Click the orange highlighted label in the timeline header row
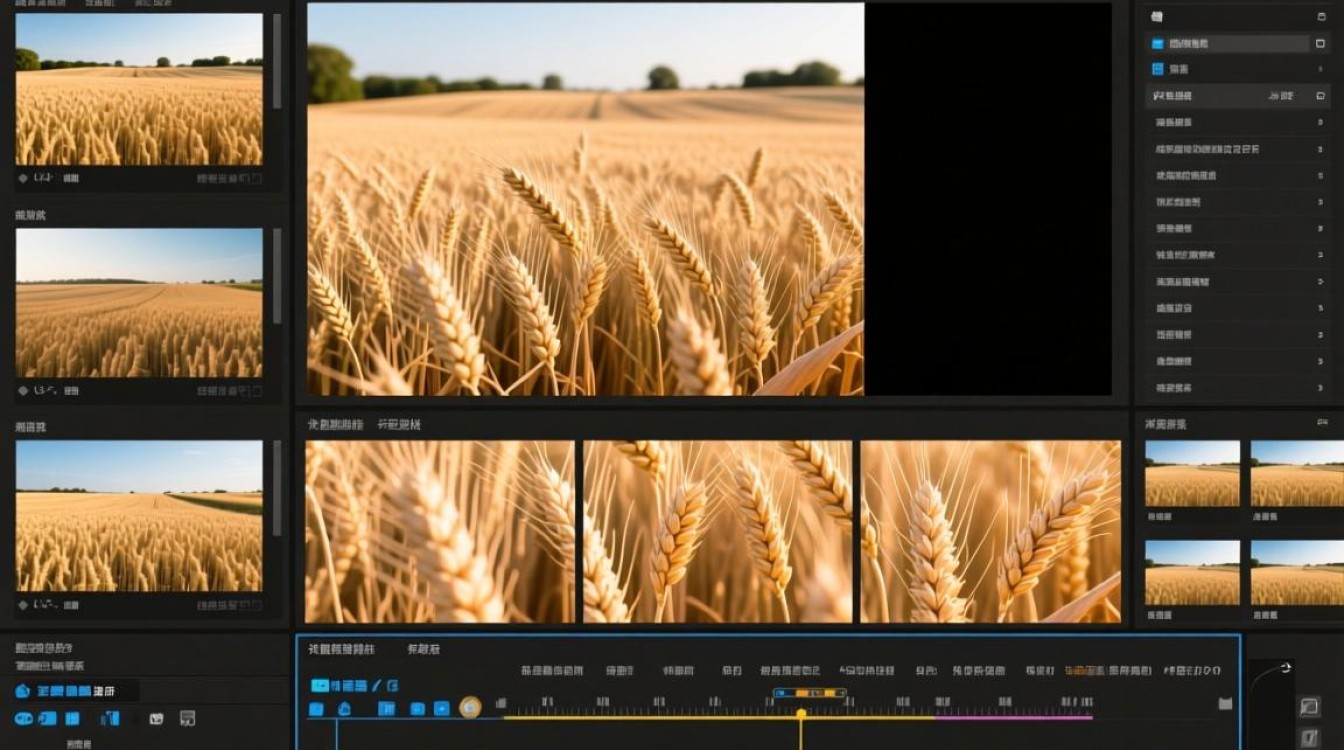The image size is (1344, 750). pyautogui.click(x=1085, y=671)
